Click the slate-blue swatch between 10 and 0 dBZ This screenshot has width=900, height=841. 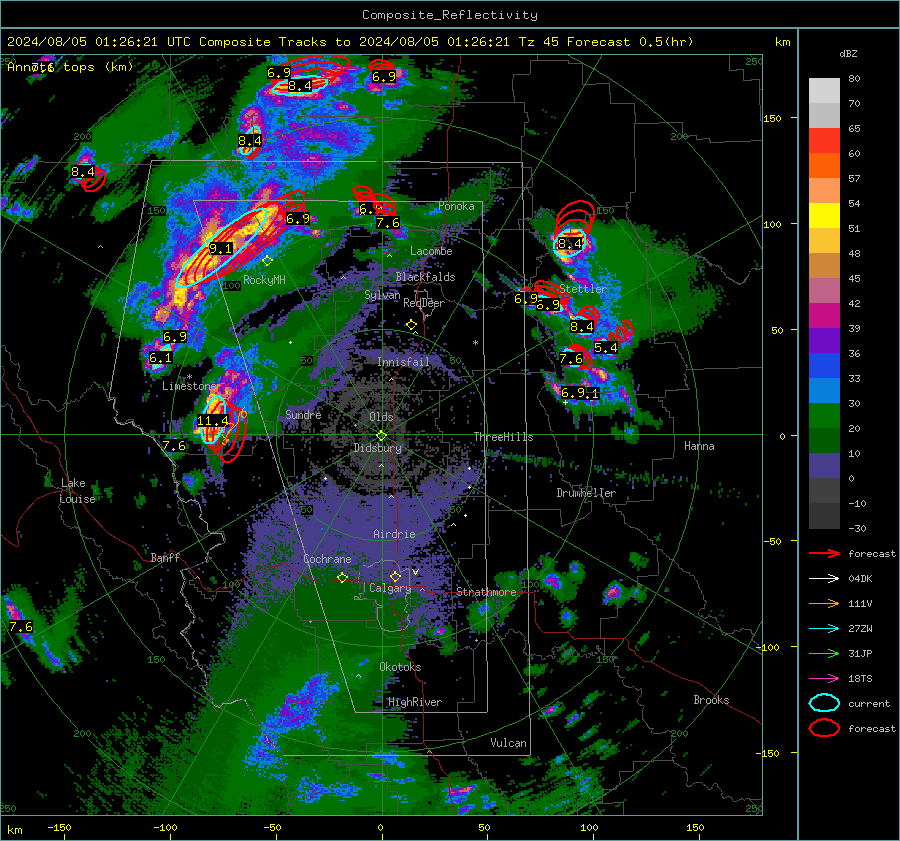824,466
